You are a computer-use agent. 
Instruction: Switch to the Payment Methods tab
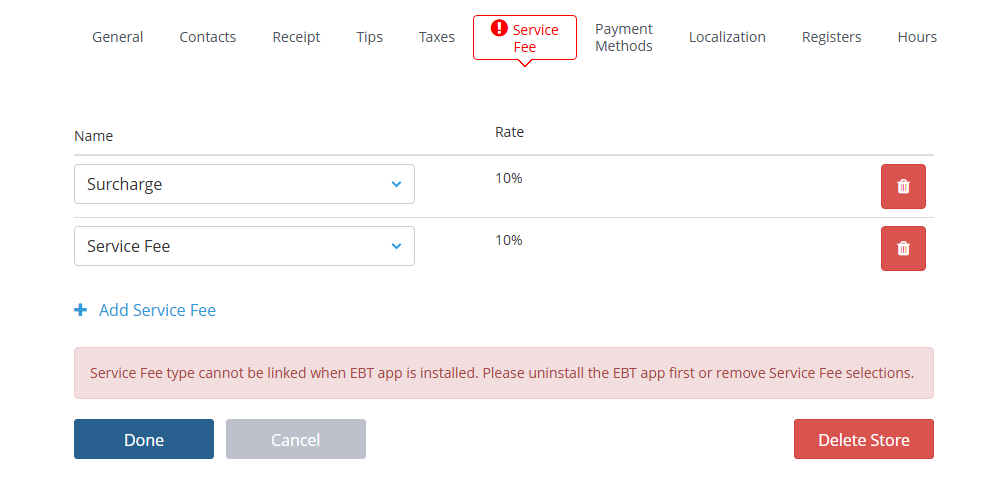624,38
